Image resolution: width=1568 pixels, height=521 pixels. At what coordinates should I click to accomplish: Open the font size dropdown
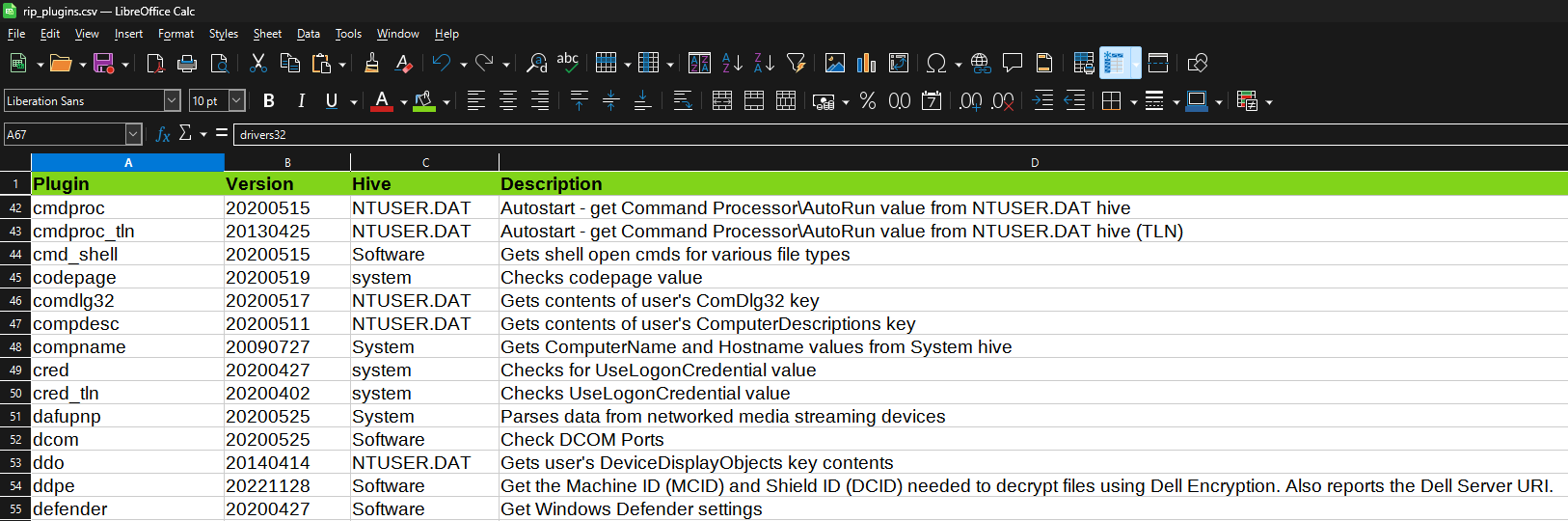pyautogui.click(x=236, y=101)
